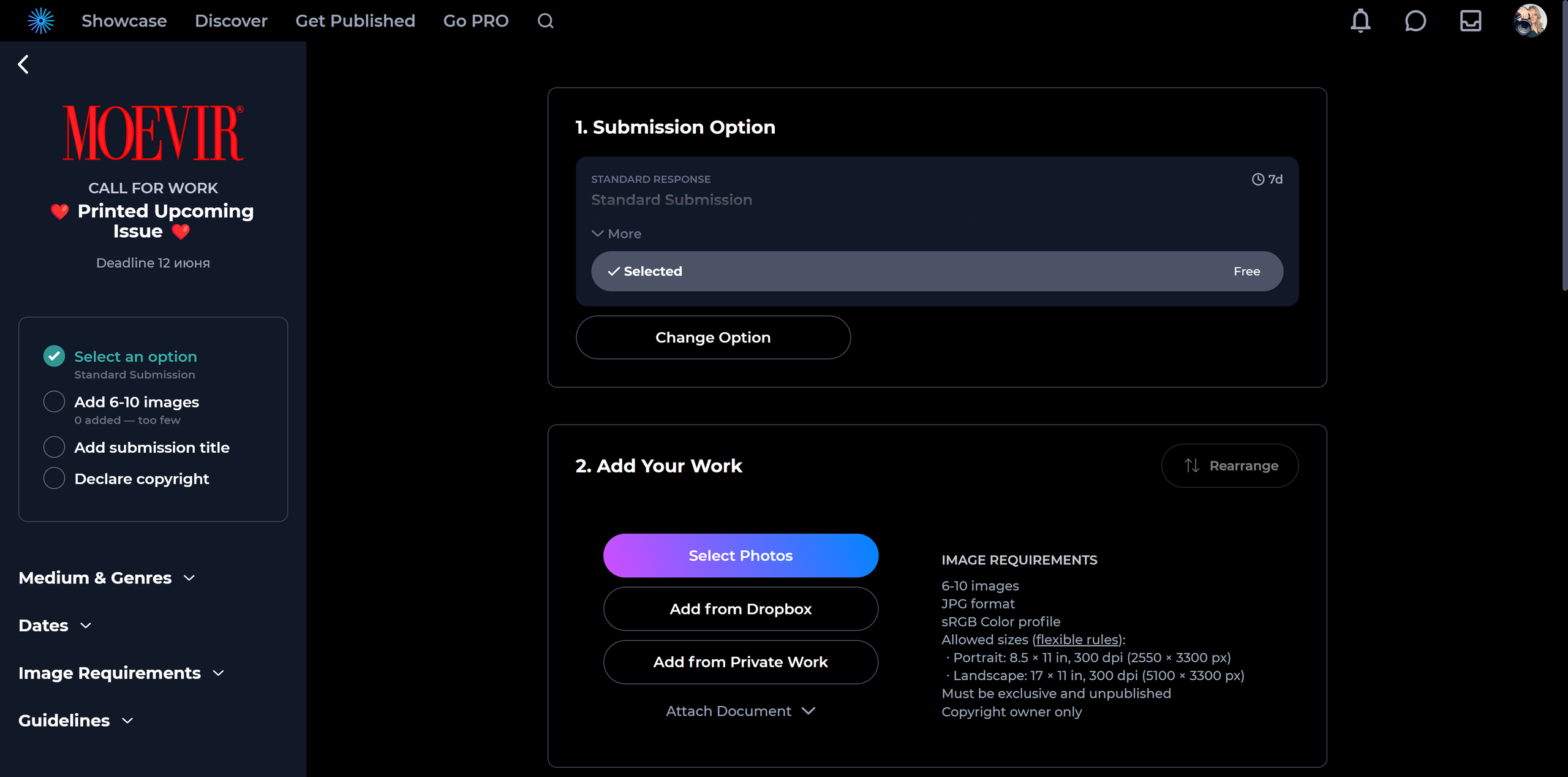This screenshot has width=1568, height=777.
Task: Click the Select Photos gradient button
Action: coord(740,555)
